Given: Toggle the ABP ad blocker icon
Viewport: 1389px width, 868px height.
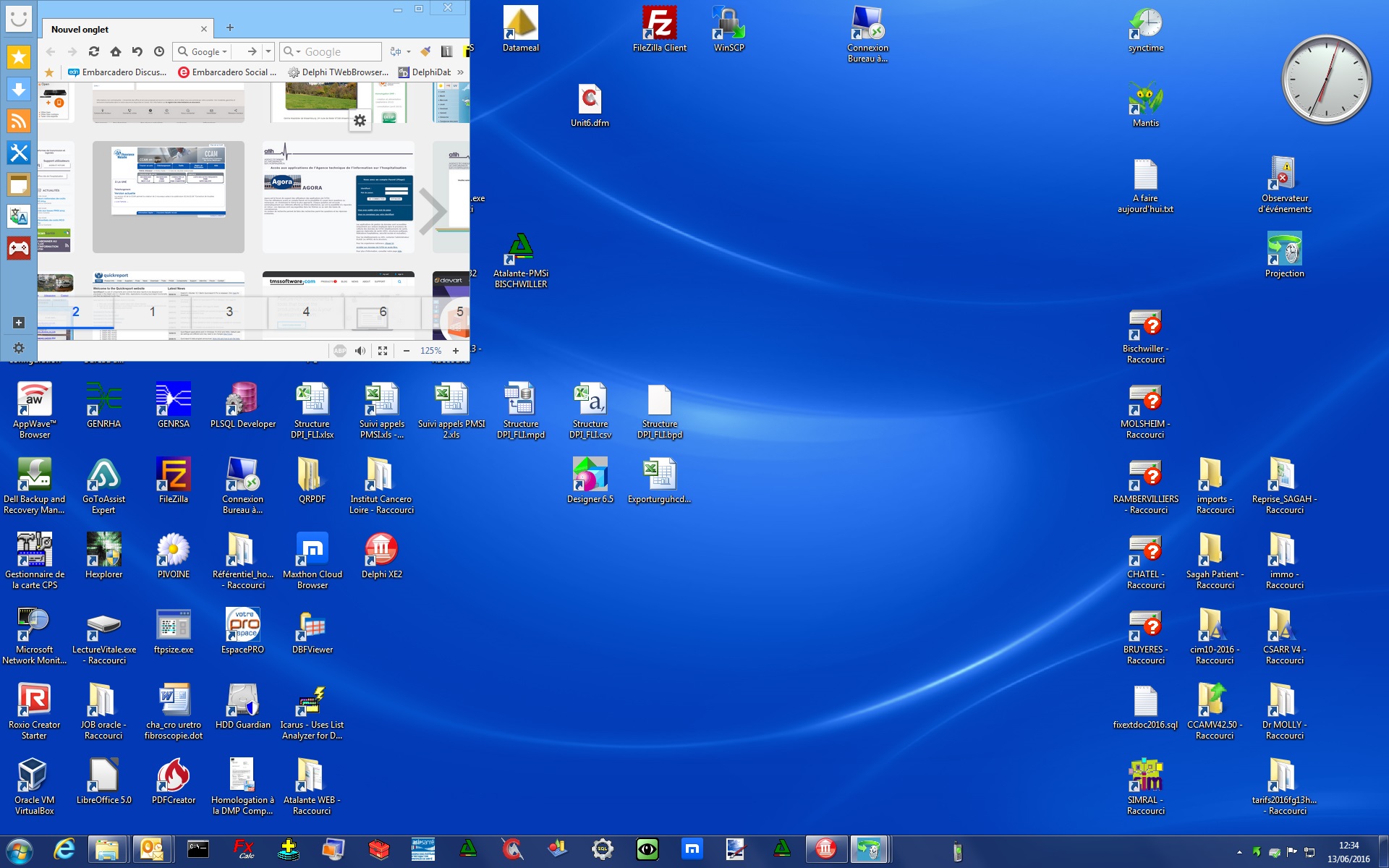Looking at the screenshot, I should tap(339, 351).
